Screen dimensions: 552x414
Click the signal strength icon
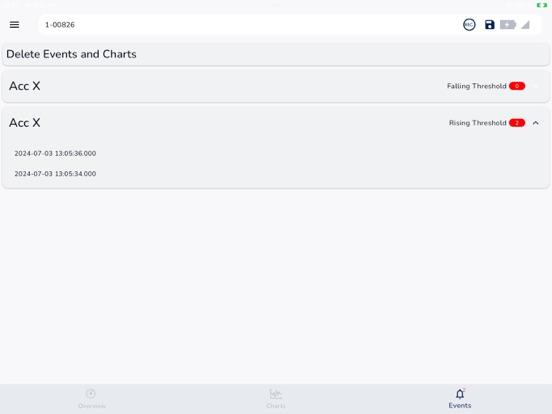pos(525,25)
